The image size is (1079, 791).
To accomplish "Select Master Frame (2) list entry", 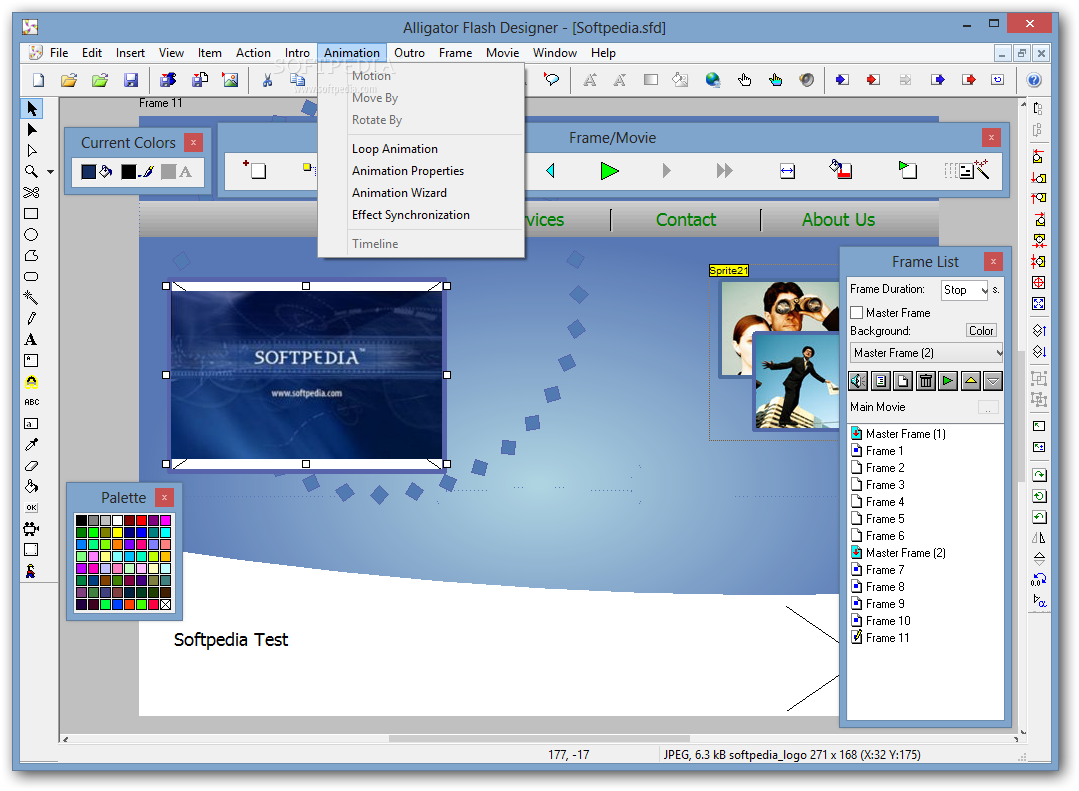I will pyautogui.click(x=905, y=553).
